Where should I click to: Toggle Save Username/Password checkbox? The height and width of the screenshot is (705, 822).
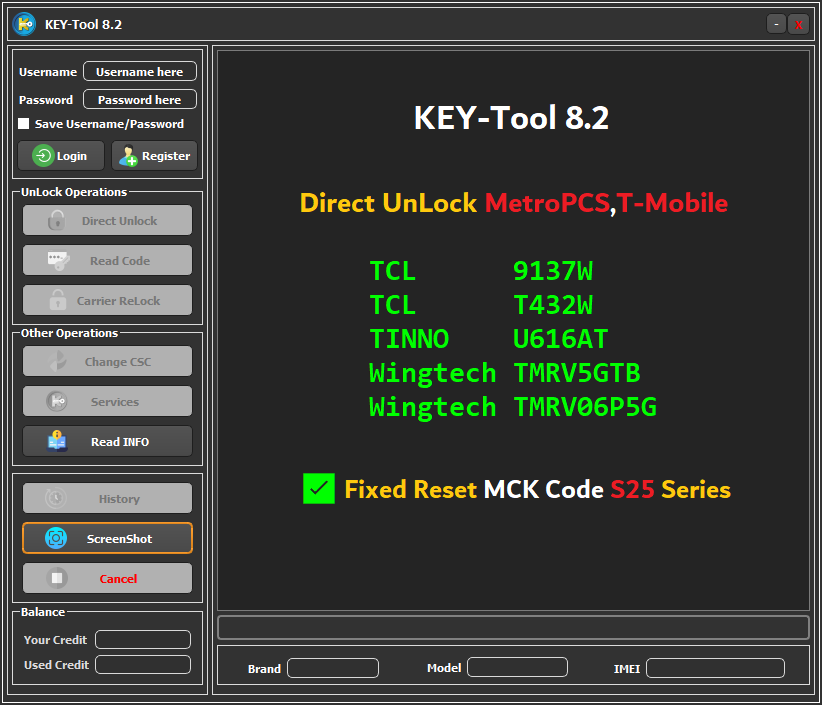pos(24,124)
